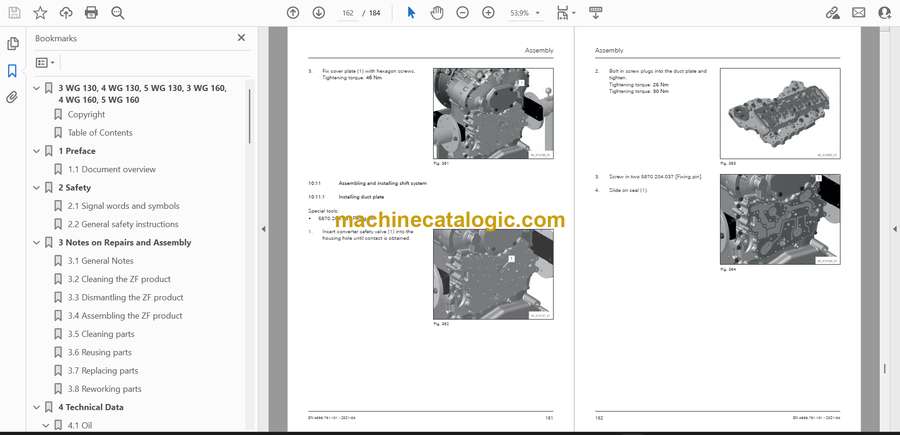This screenshot has height=435, width=900.
Task: Click heading 'Assembling and installing shift system'
Action: (x=382, y=183)
